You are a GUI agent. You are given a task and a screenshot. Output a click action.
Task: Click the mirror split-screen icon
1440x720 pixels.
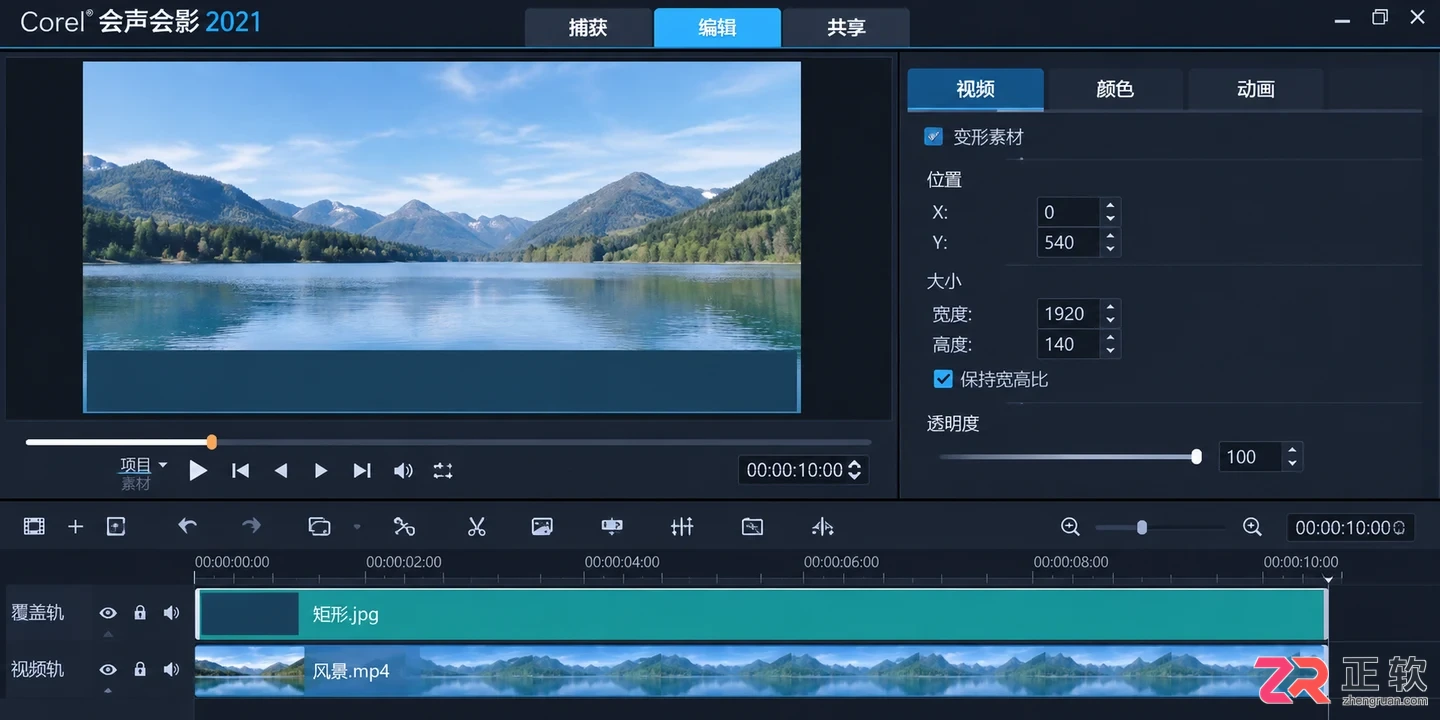[823, 527]
